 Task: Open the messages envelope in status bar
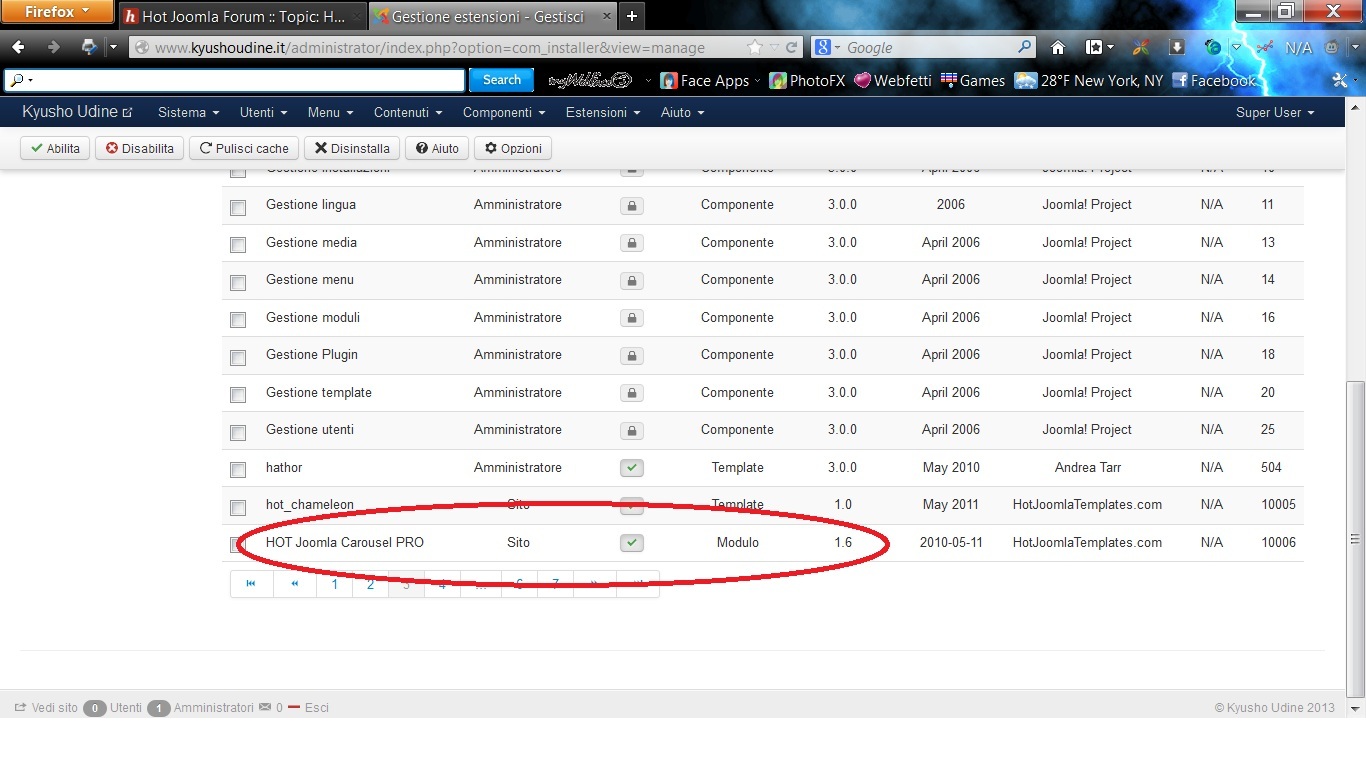(x=264, y=707)
